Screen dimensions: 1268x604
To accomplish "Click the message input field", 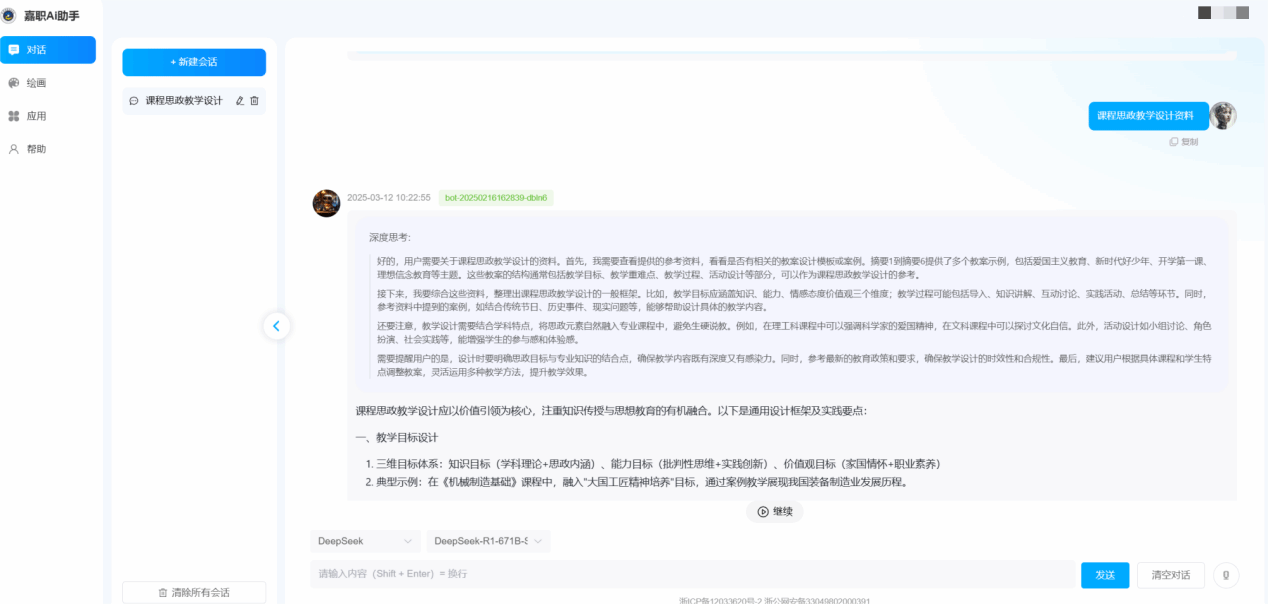I will pyautogui.click(x=690, y=574).
